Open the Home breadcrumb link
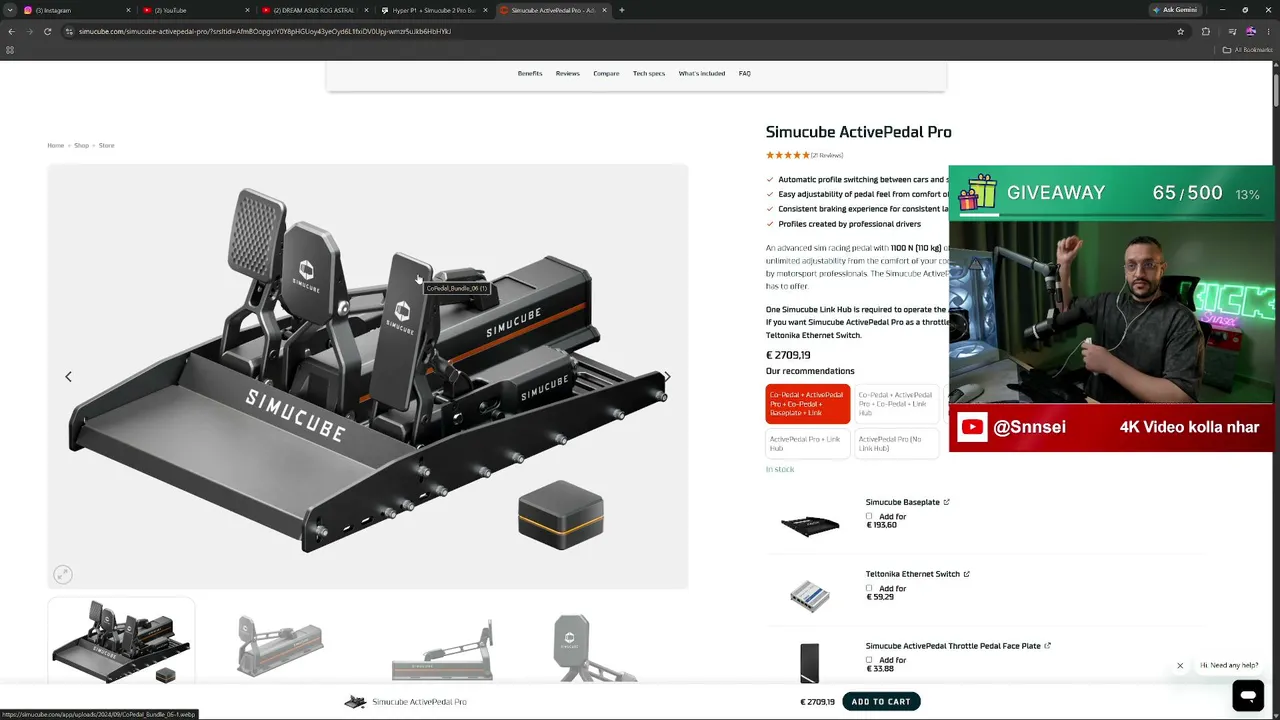 point(55,146)
